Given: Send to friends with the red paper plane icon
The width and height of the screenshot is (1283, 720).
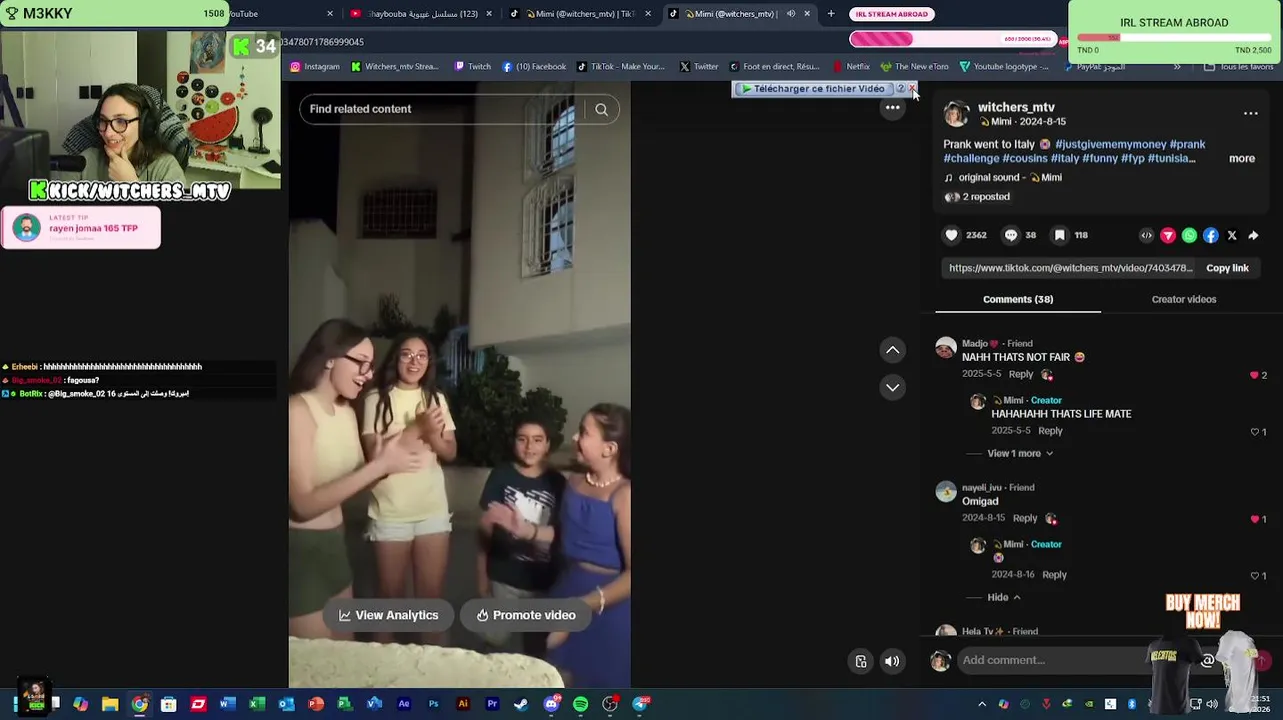Looking at the screenshot, I should [x=1168, y=236].
